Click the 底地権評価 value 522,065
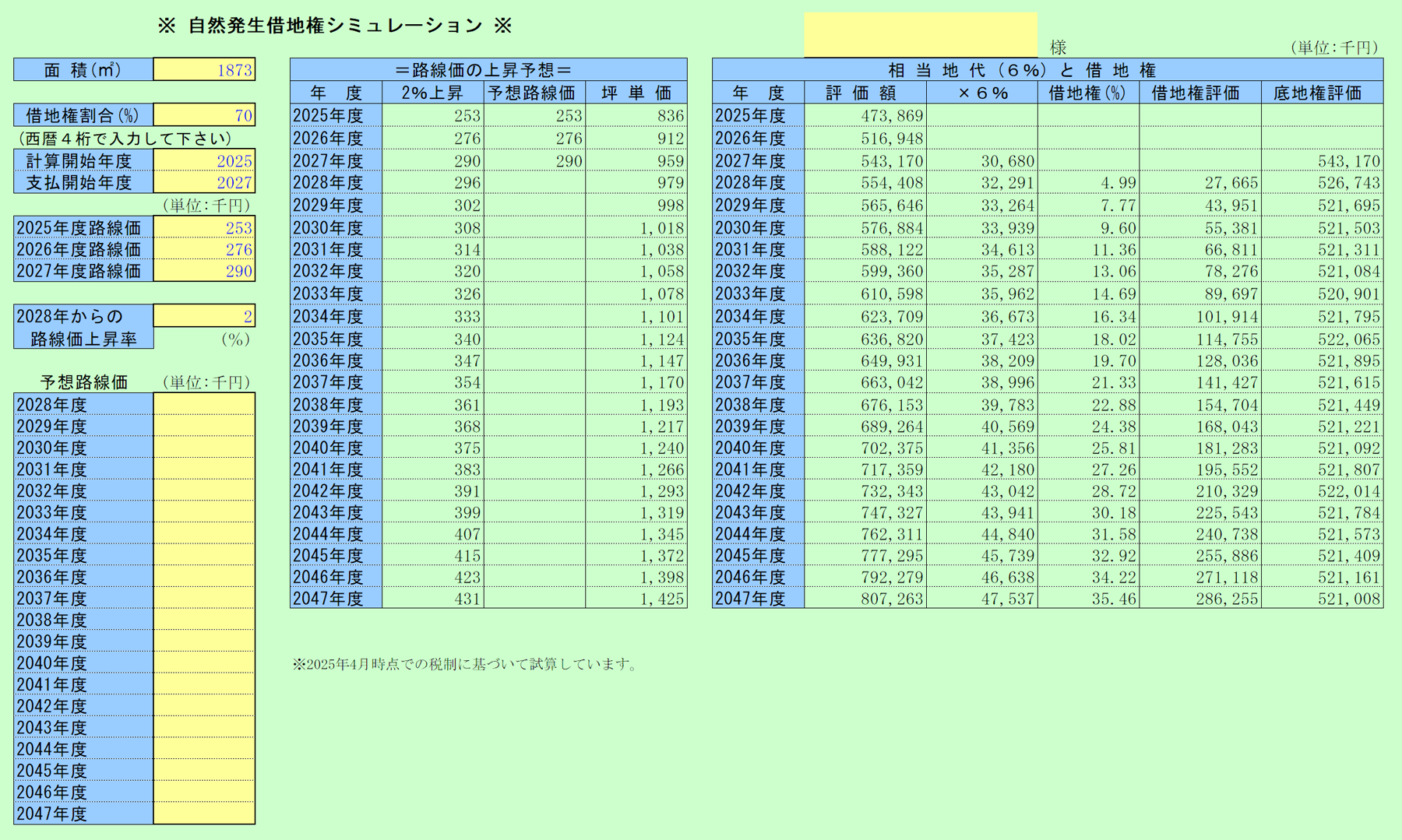Image resolution: width=1402 pixels, height=840 pixels. (1350, 339)
